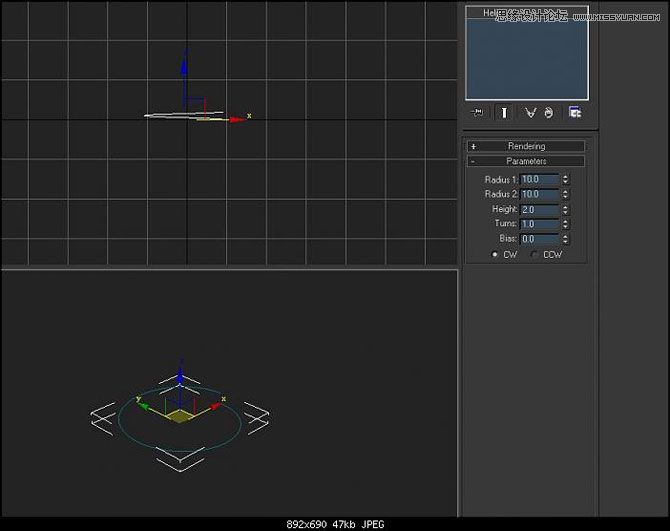Click the red X axis arrow in top viewport

coord(236,120)
